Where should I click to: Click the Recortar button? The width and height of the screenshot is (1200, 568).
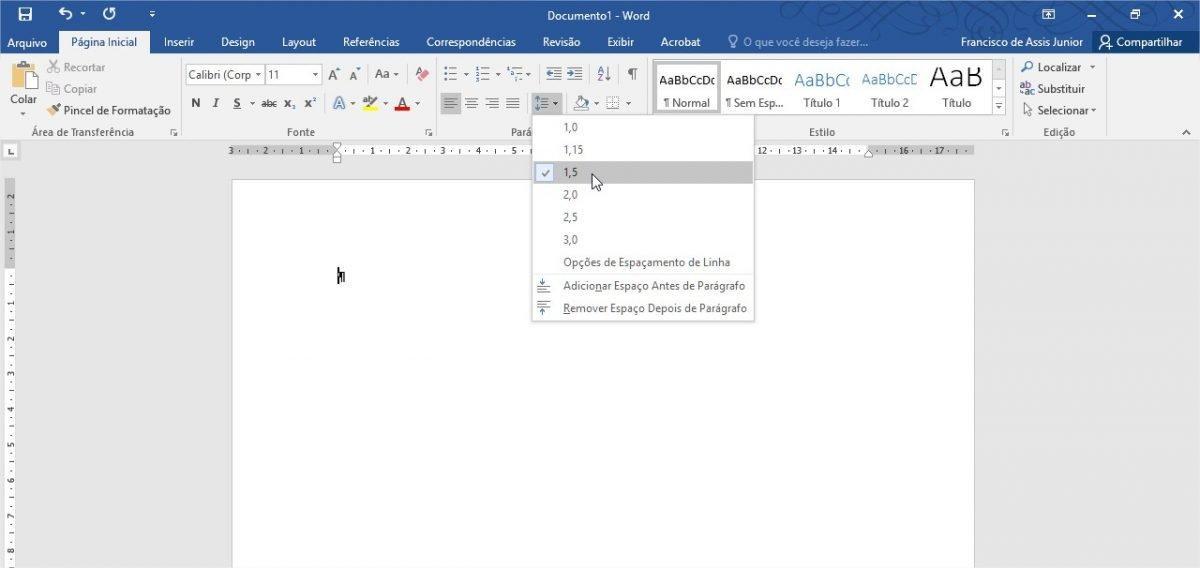click(x=76, y=67)
